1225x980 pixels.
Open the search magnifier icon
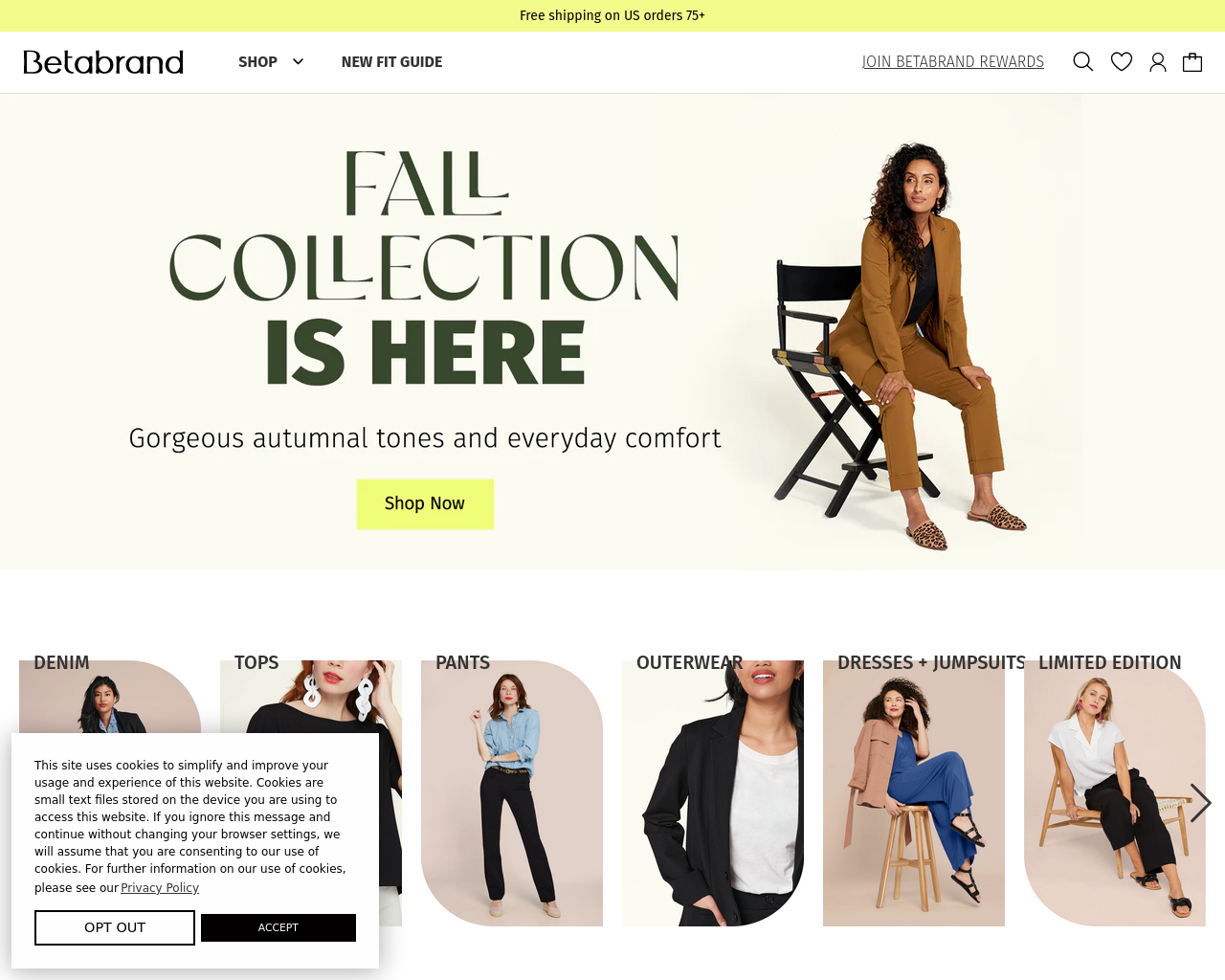click(x=1082, y=61)
